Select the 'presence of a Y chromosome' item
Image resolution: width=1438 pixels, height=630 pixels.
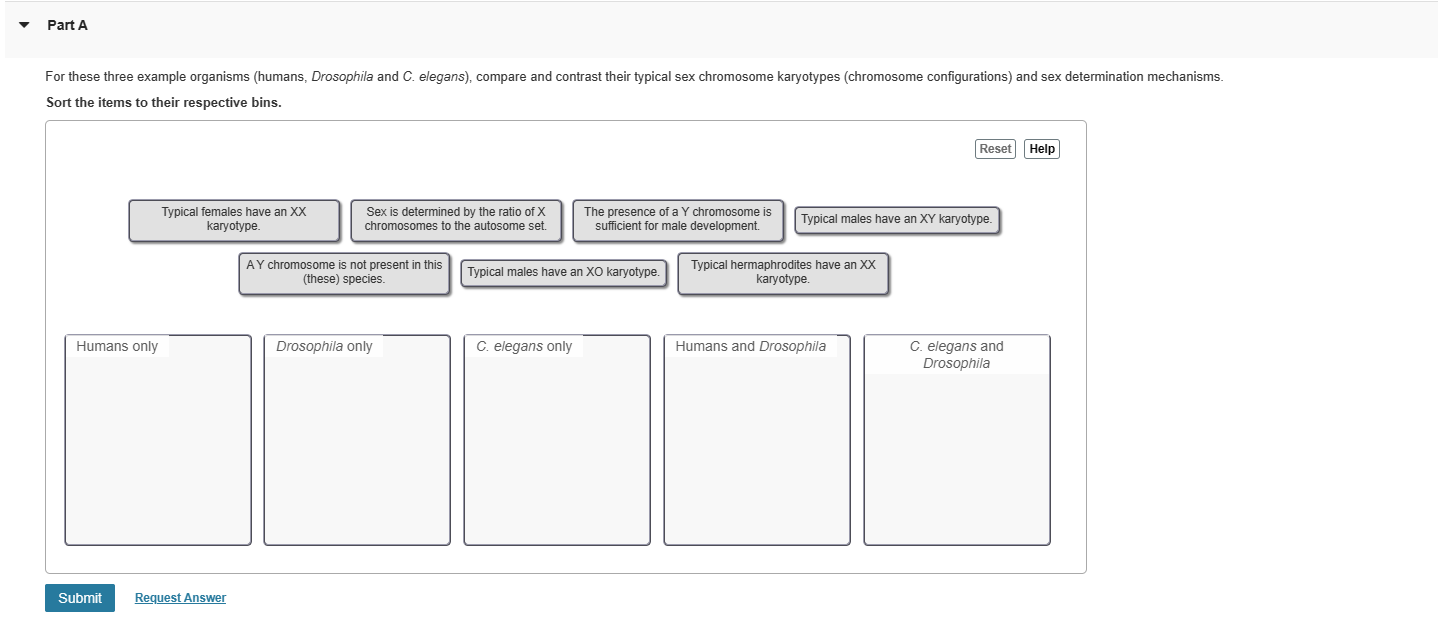point(677,219)
